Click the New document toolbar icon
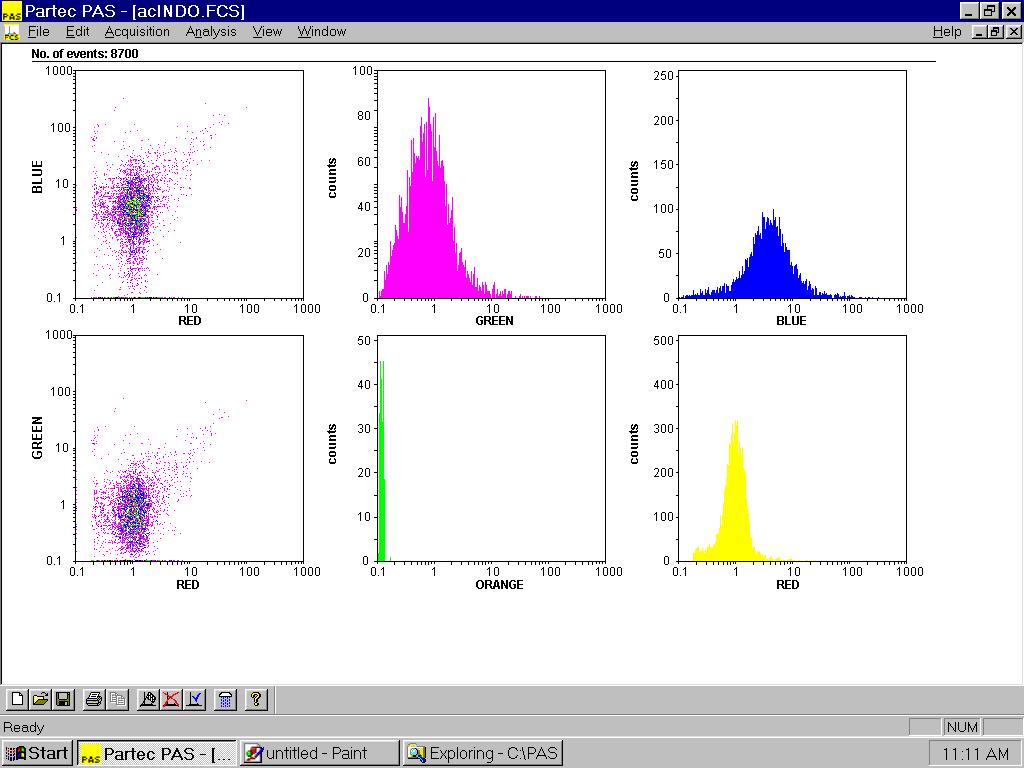The image size is (1024, 768). [17, 700]
